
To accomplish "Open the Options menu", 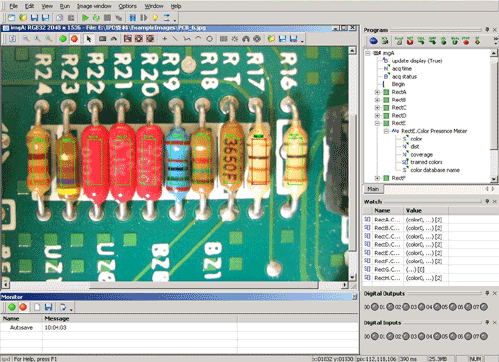I will click(127, 6).
